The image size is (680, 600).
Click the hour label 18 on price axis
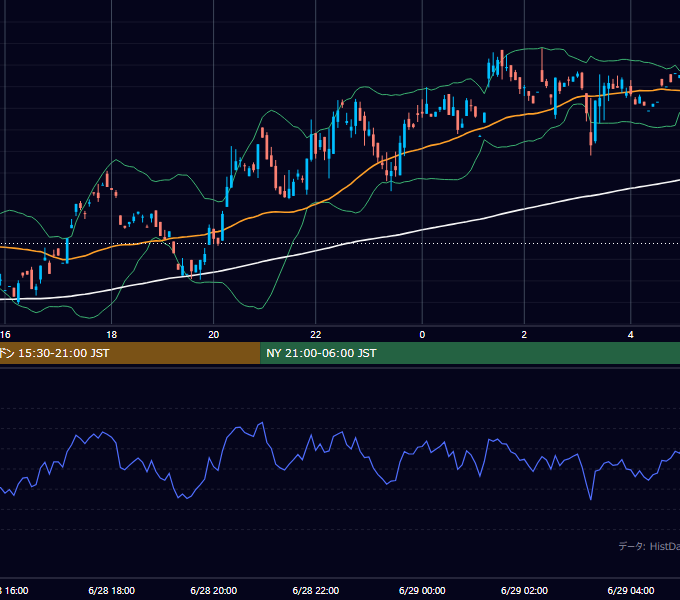pyautogui.click(x=111, y=335)
